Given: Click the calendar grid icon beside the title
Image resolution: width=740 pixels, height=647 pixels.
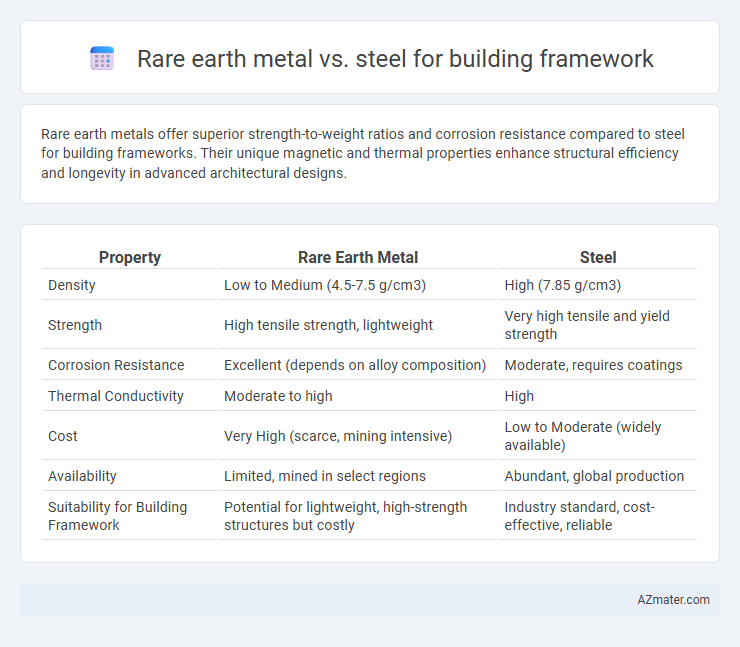Looking at the screenshot, I should click(x=102, y=59).
